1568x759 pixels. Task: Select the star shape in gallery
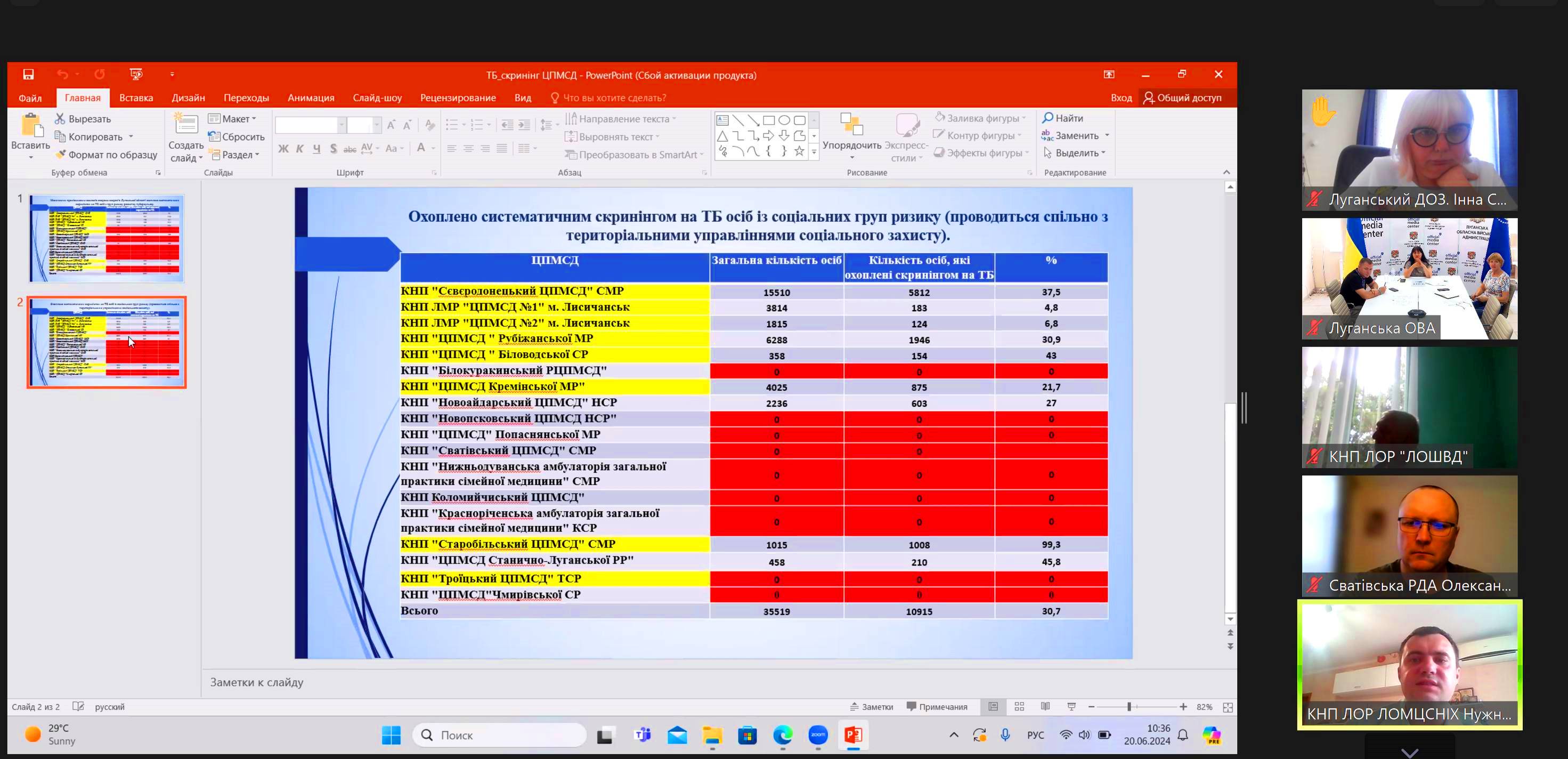pyautogui.click(x=799, y=151)
